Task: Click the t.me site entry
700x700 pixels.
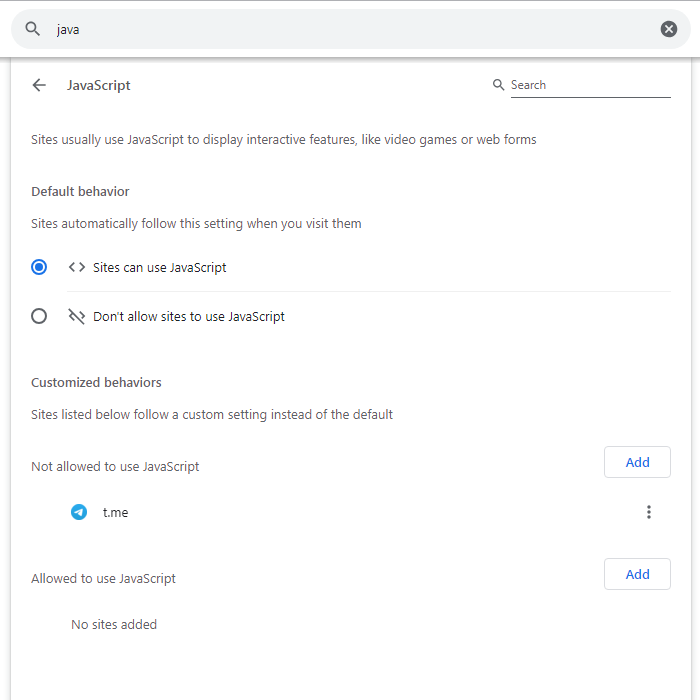Action: pyautogui.click(x=116, y=512)
